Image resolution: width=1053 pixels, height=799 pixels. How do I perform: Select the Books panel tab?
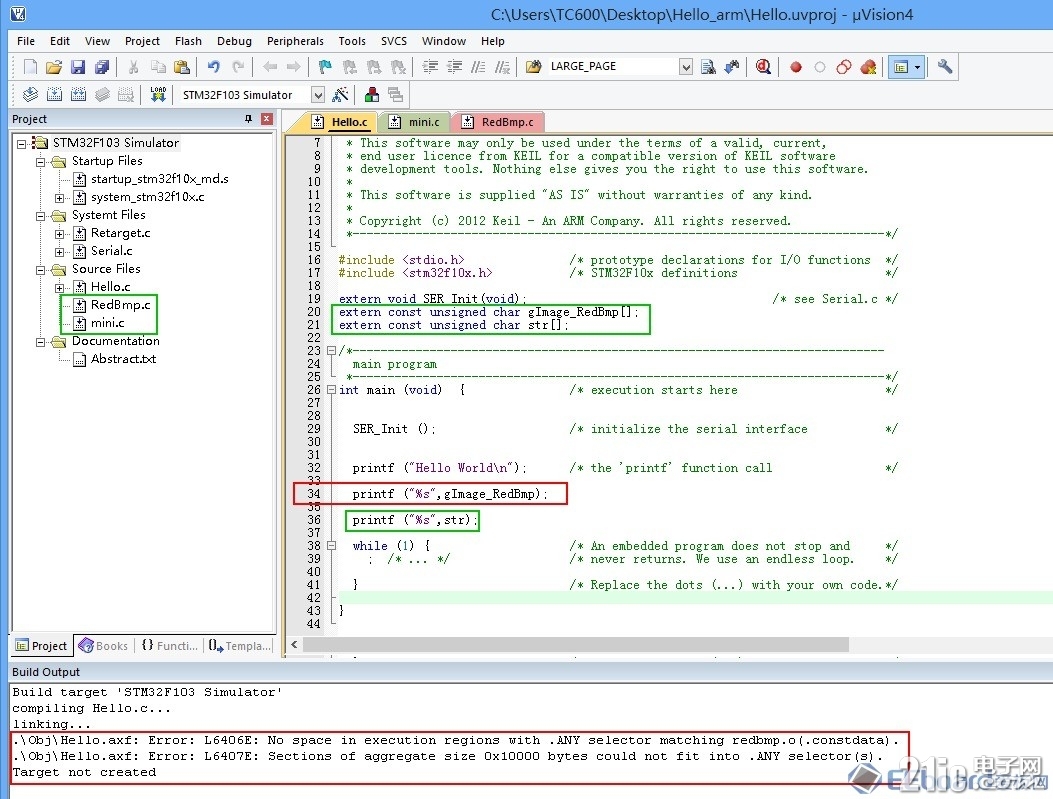coord(103,645)
